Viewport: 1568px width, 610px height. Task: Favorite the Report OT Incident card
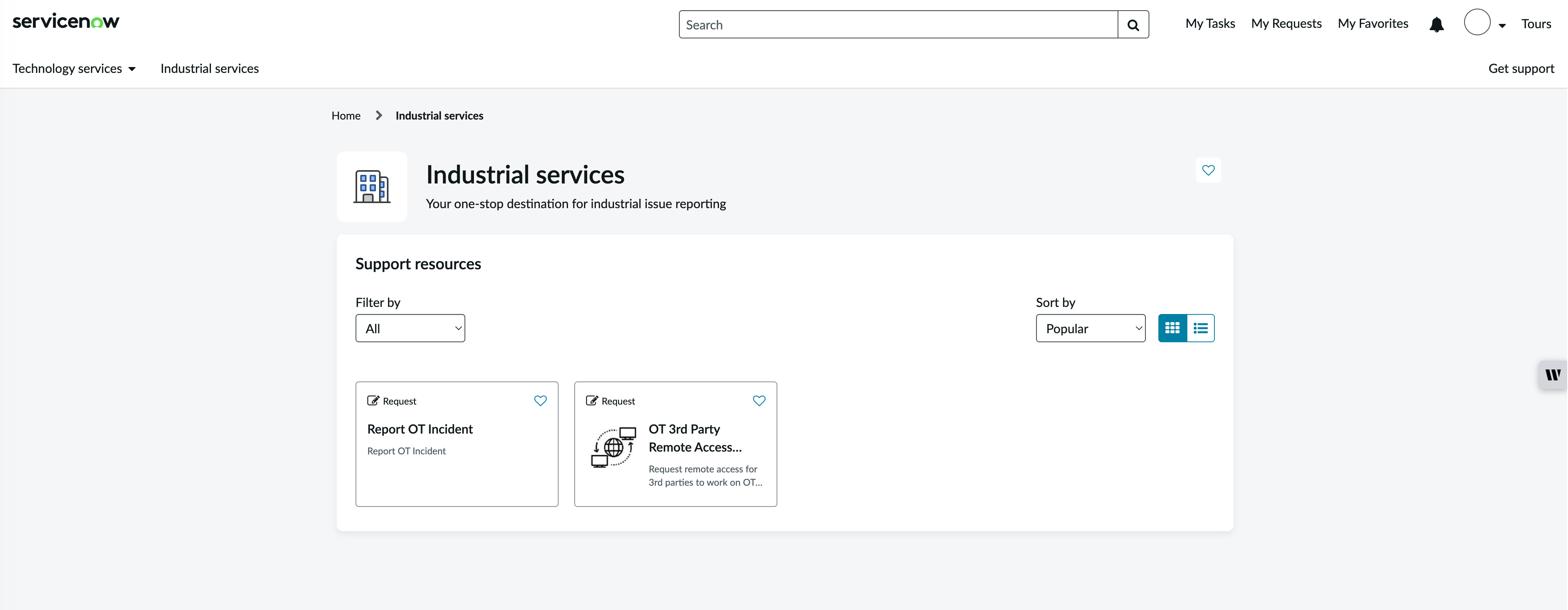540,401
